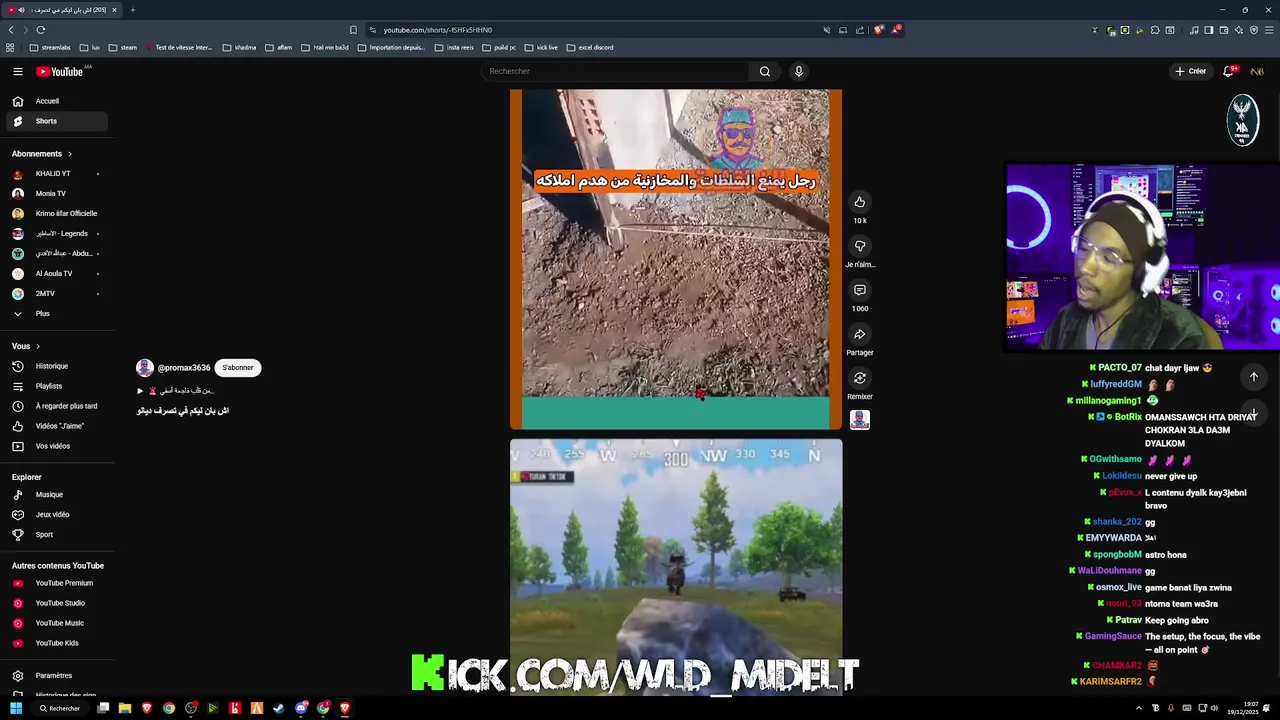Open Monia TV subscription channel

click(x=58, y=193)
